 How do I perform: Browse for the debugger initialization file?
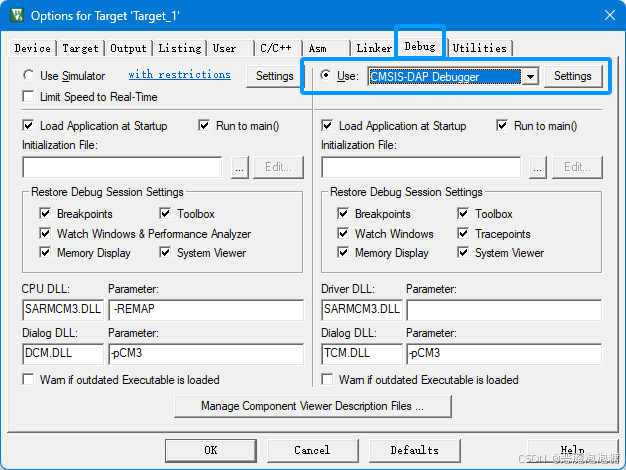[x=538, y=167]
